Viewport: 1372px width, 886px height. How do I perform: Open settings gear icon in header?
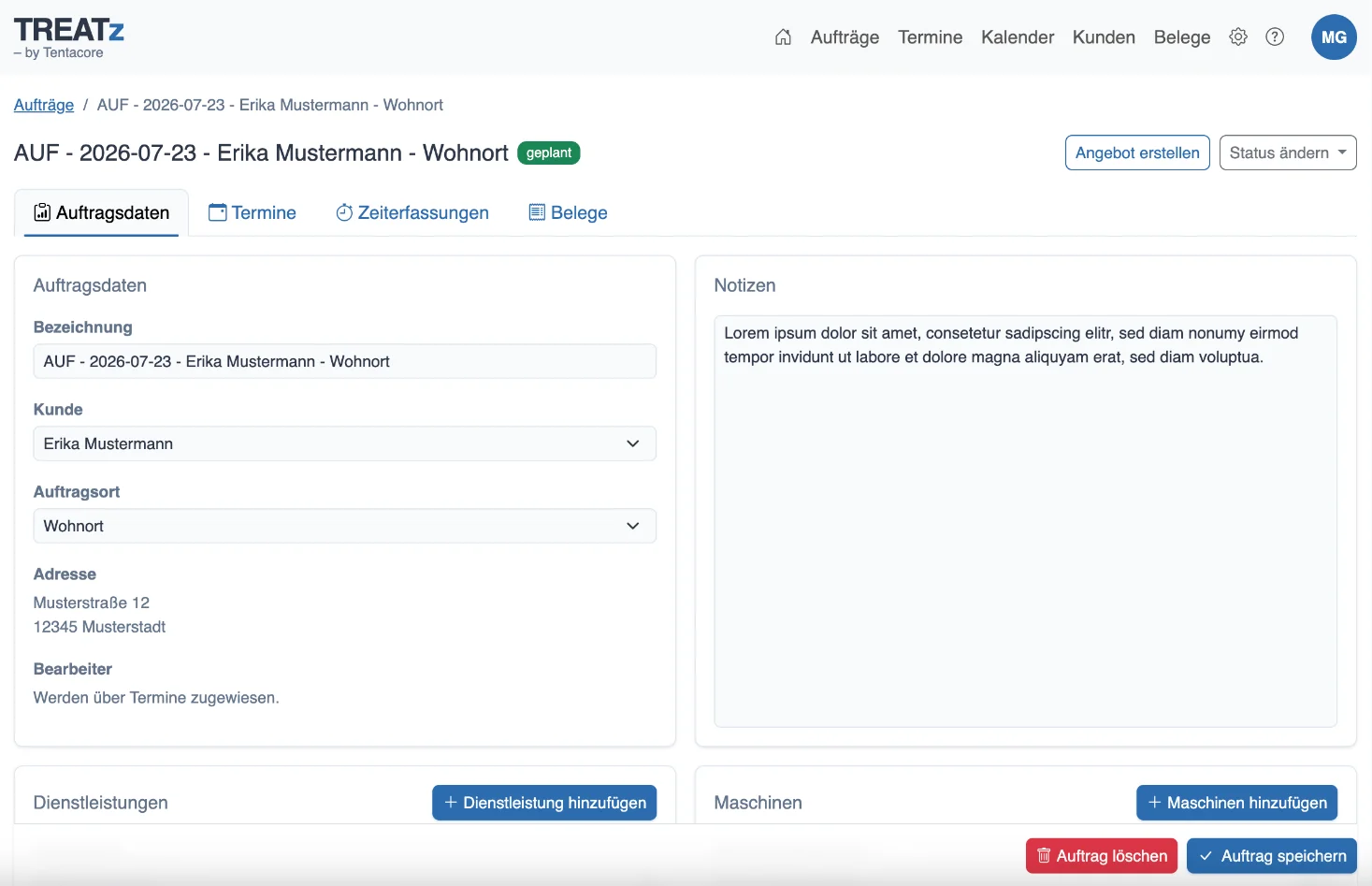1238,37
